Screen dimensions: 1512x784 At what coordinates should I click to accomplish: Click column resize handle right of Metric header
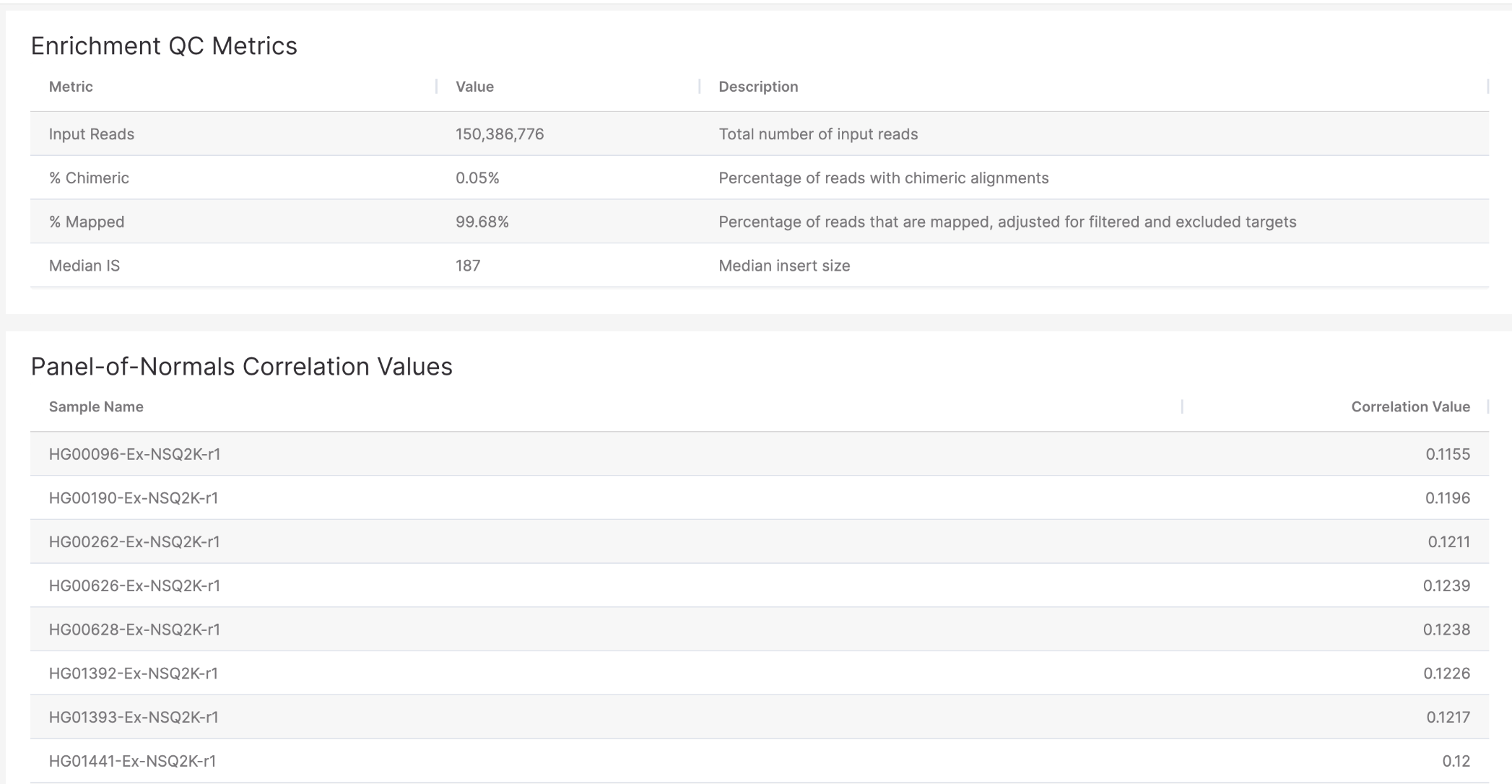tap(437, 87)
